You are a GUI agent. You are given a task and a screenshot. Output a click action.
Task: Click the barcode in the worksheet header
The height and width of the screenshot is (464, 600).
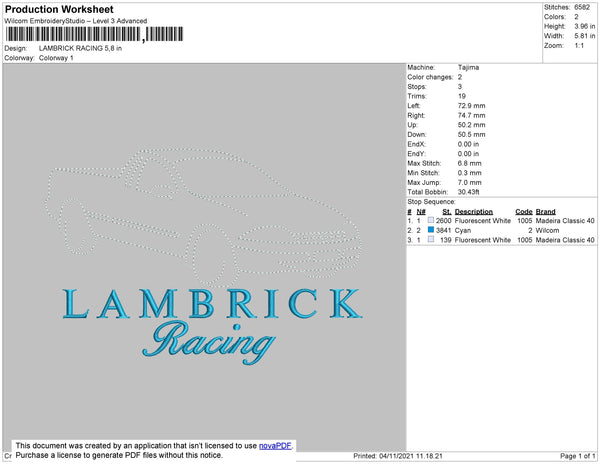[94, 34]
